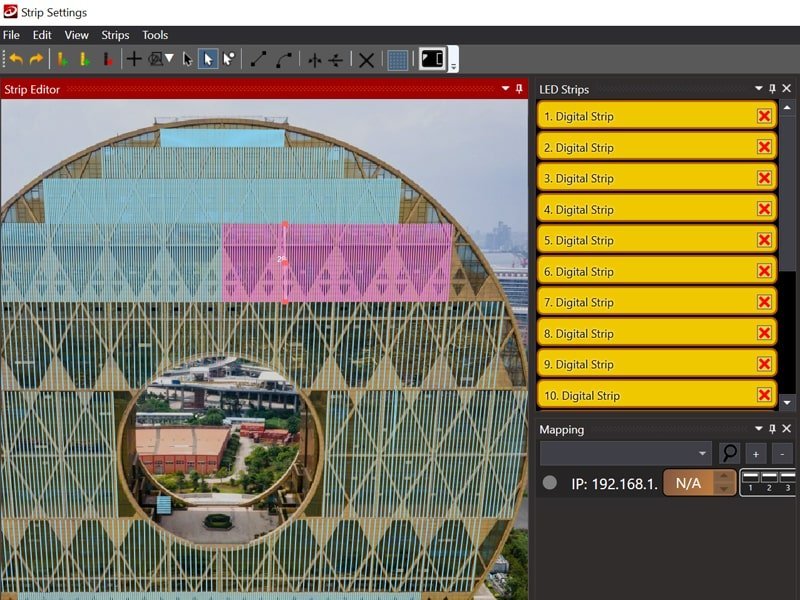The width and height of the screenshot is (800, 600).
Task: Select 4. Digital Strip in list
Action: 657,209
